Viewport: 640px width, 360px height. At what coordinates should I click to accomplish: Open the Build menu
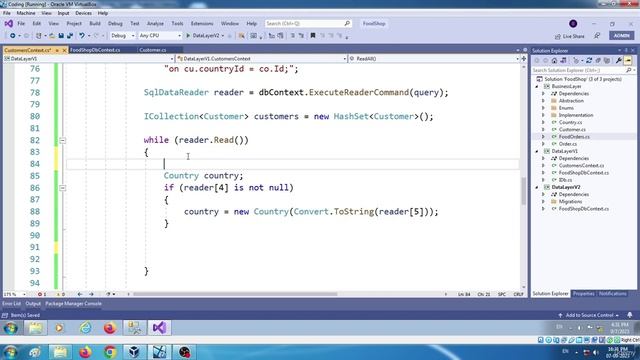95,24
